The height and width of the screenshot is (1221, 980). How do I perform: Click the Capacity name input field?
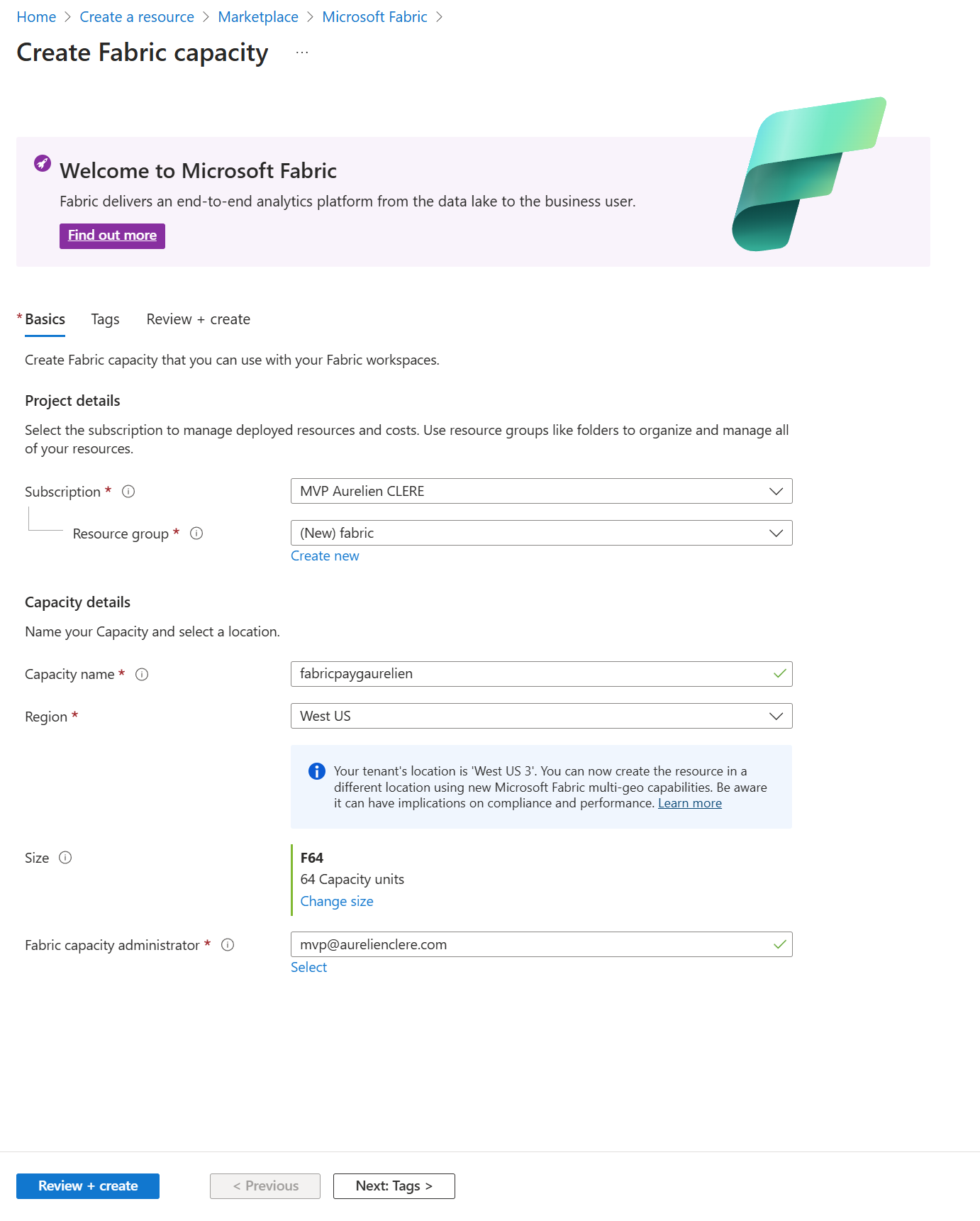click(541, 674)
